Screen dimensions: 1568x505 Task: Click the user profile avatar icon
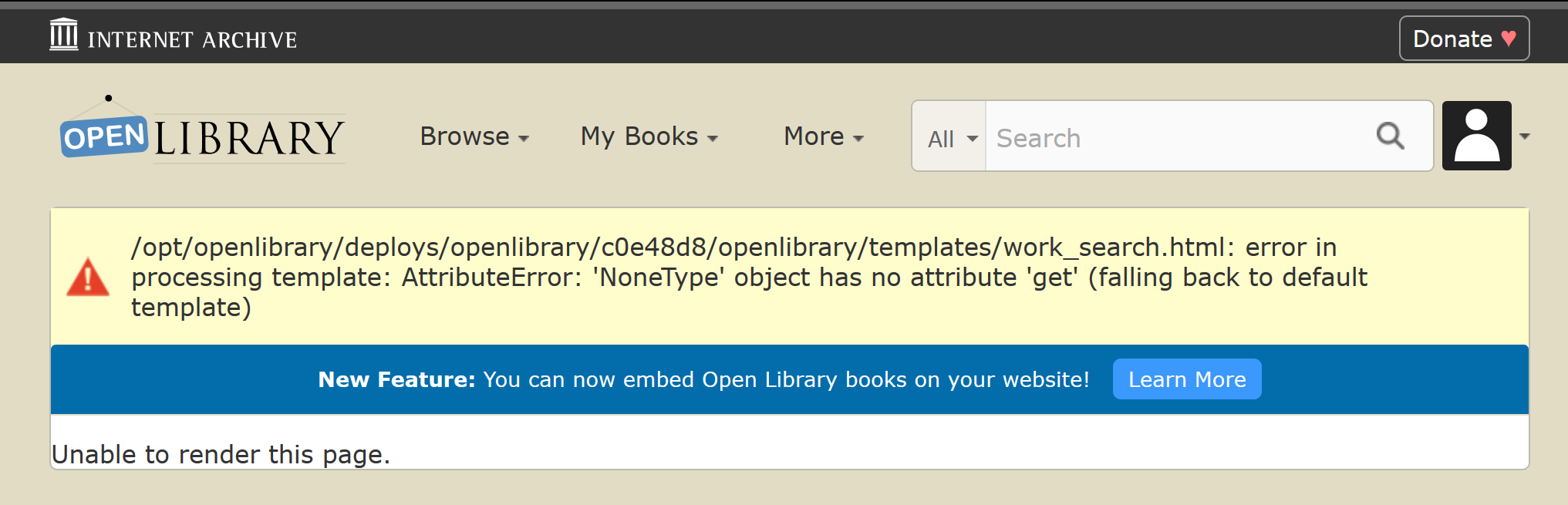click(1475, 135)
